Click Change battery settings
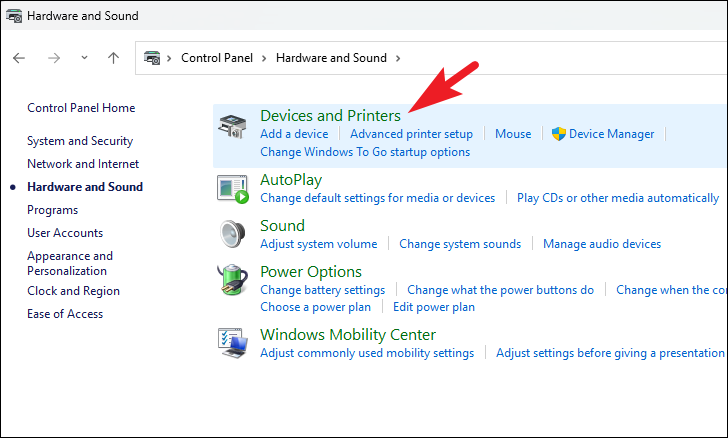Image resolution: width=728 pixels, height=438 pixels. point(323,290)
